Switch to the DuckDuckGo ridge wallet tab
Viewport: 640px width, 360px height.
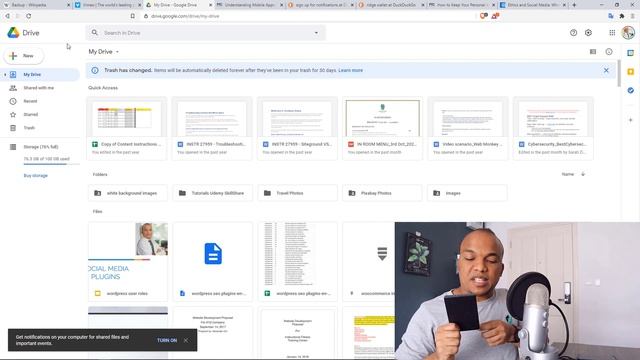click(x=391, y=5)
